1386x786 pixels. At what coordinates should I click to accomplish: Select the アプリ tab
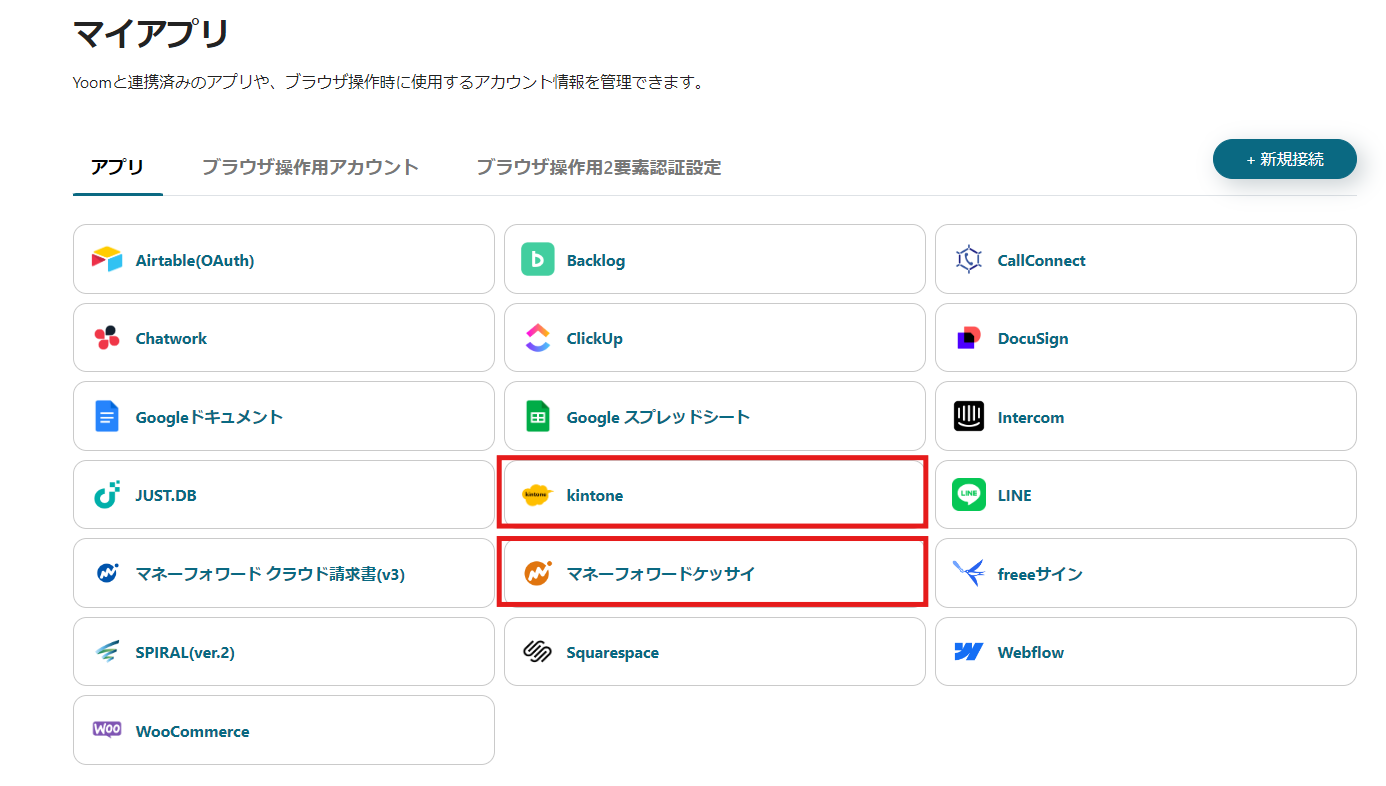pyautogui.click(x=118, y=167)
